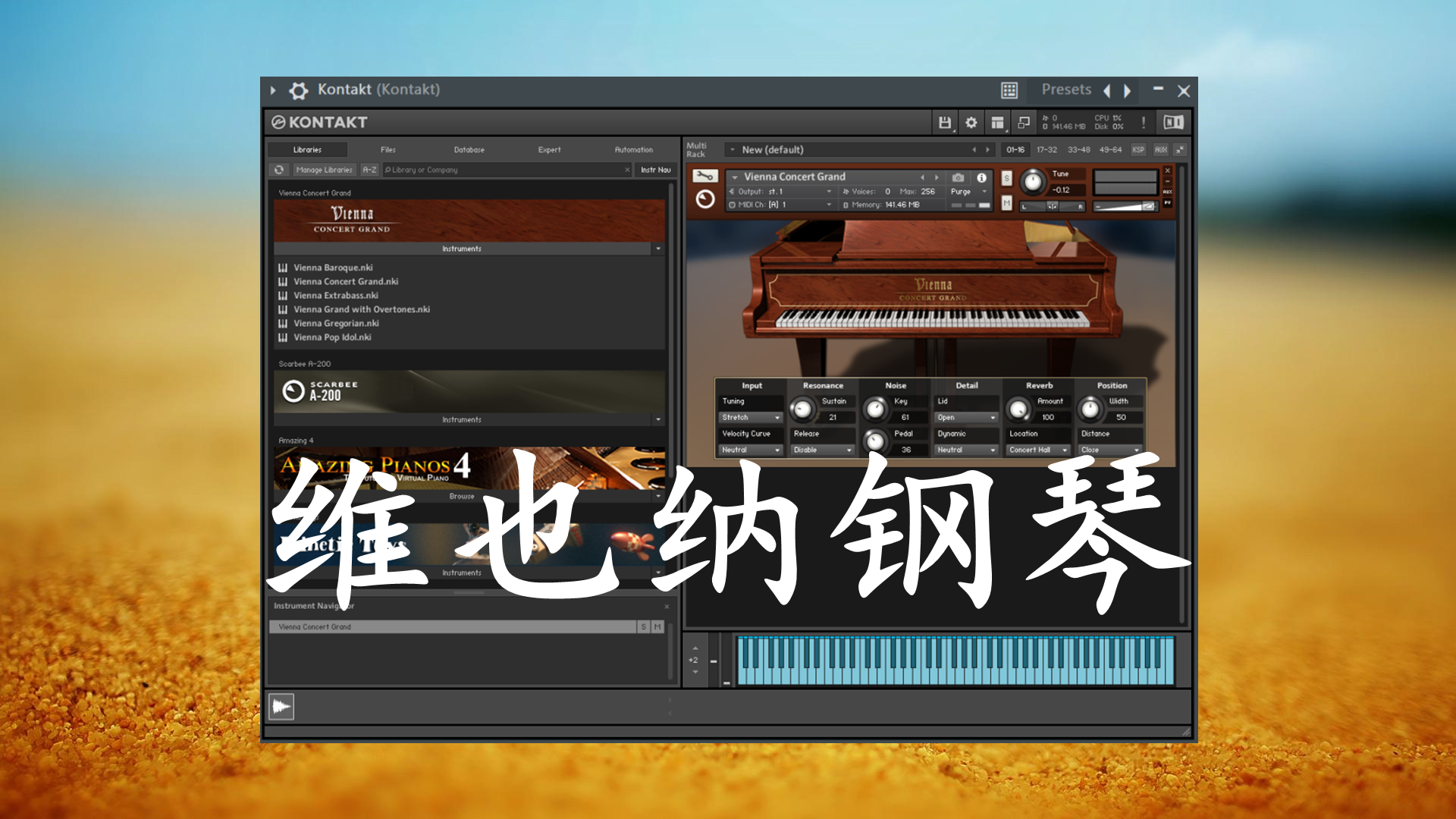The image size is (1456, 819).
Task: Select the next preset arrow
Action: coord(1128,91)
